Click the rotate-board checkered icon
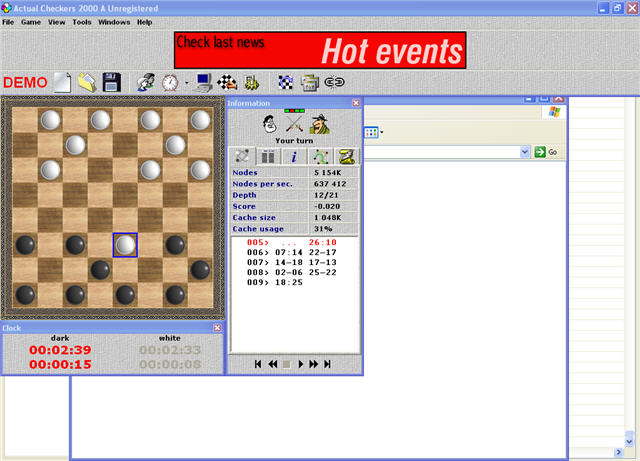Image resolution: width=640 pixels, height=461 pixels. coord(286,82)
